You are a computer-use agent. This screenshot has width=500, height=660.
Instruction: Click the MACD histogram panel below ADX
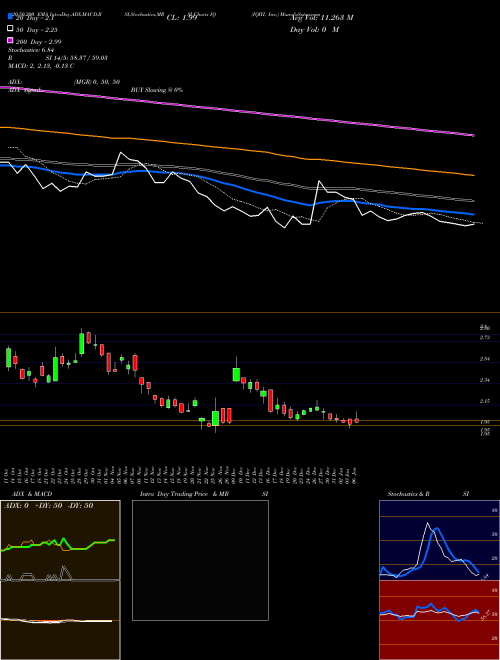pyautogui.click(x=60, y=620)
